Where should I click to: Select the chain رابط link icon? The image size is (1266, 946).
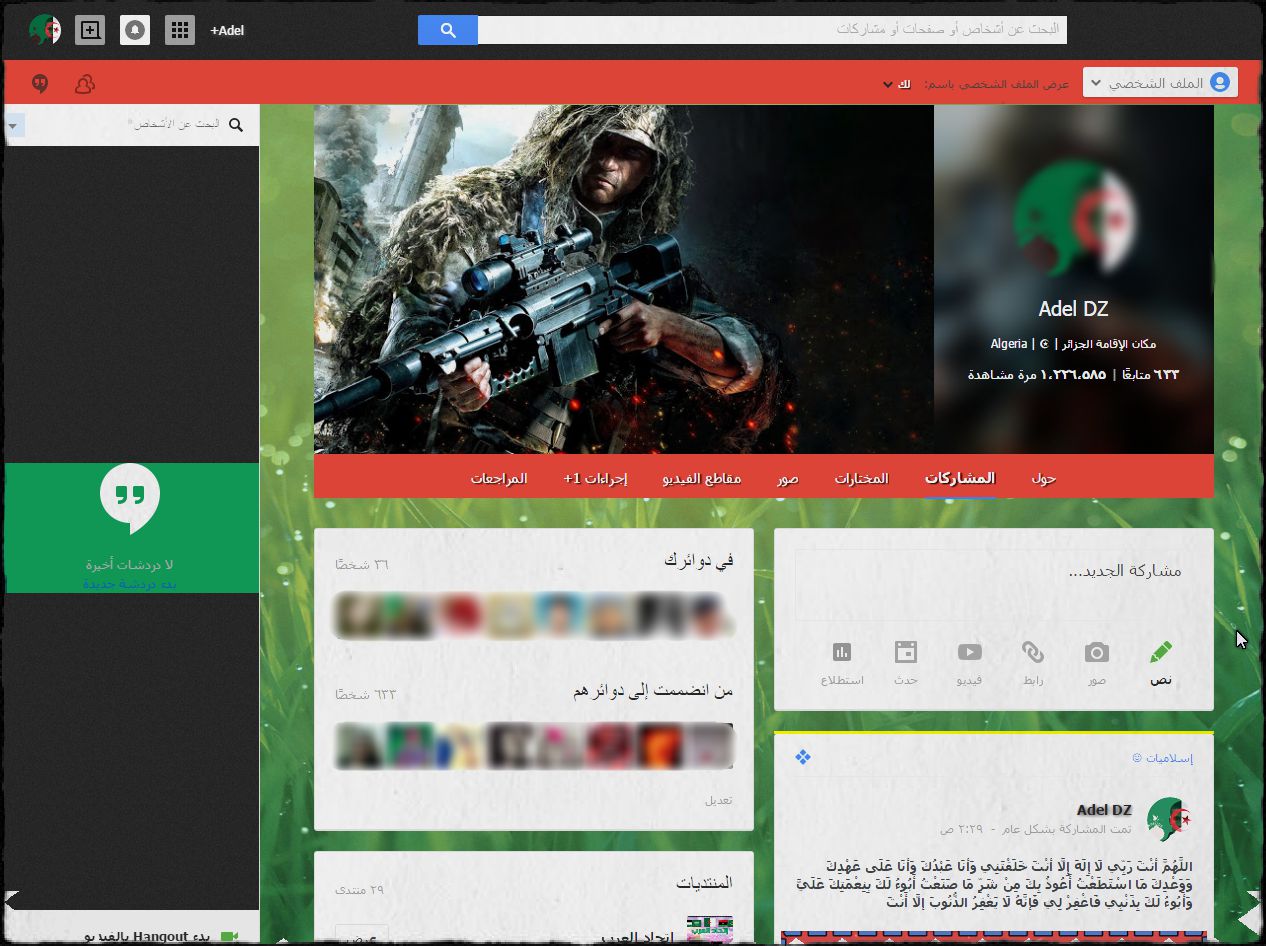(x=1033, y=652)
